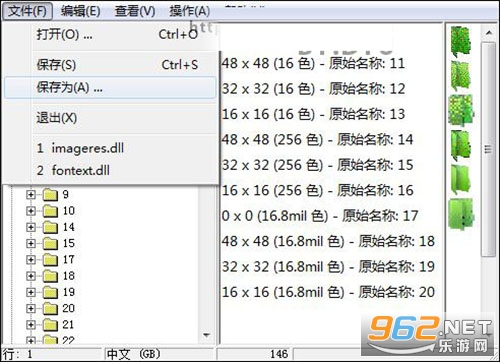This screenshot has height=362, width=500.
Task: Click the folder icon labeled 19
Action: pyautogui.click(x=50, y=292)
